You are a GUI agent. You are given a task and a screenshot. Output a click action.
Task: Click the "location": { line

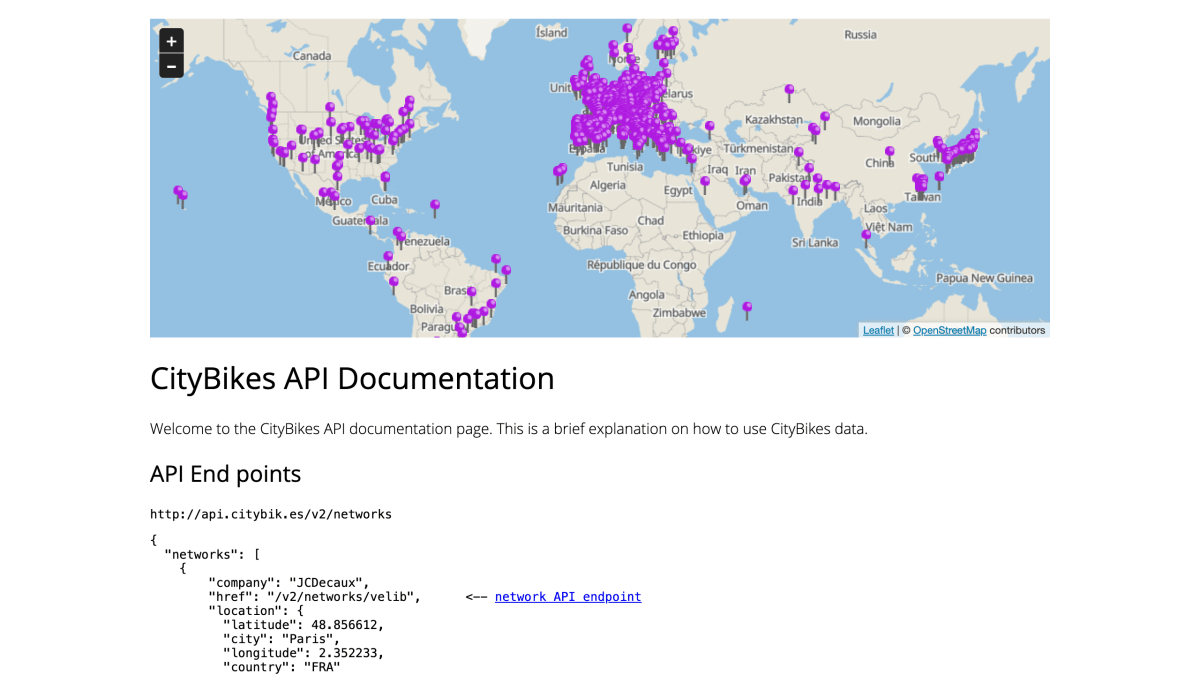pyautogui.click(x=255, y=611)
